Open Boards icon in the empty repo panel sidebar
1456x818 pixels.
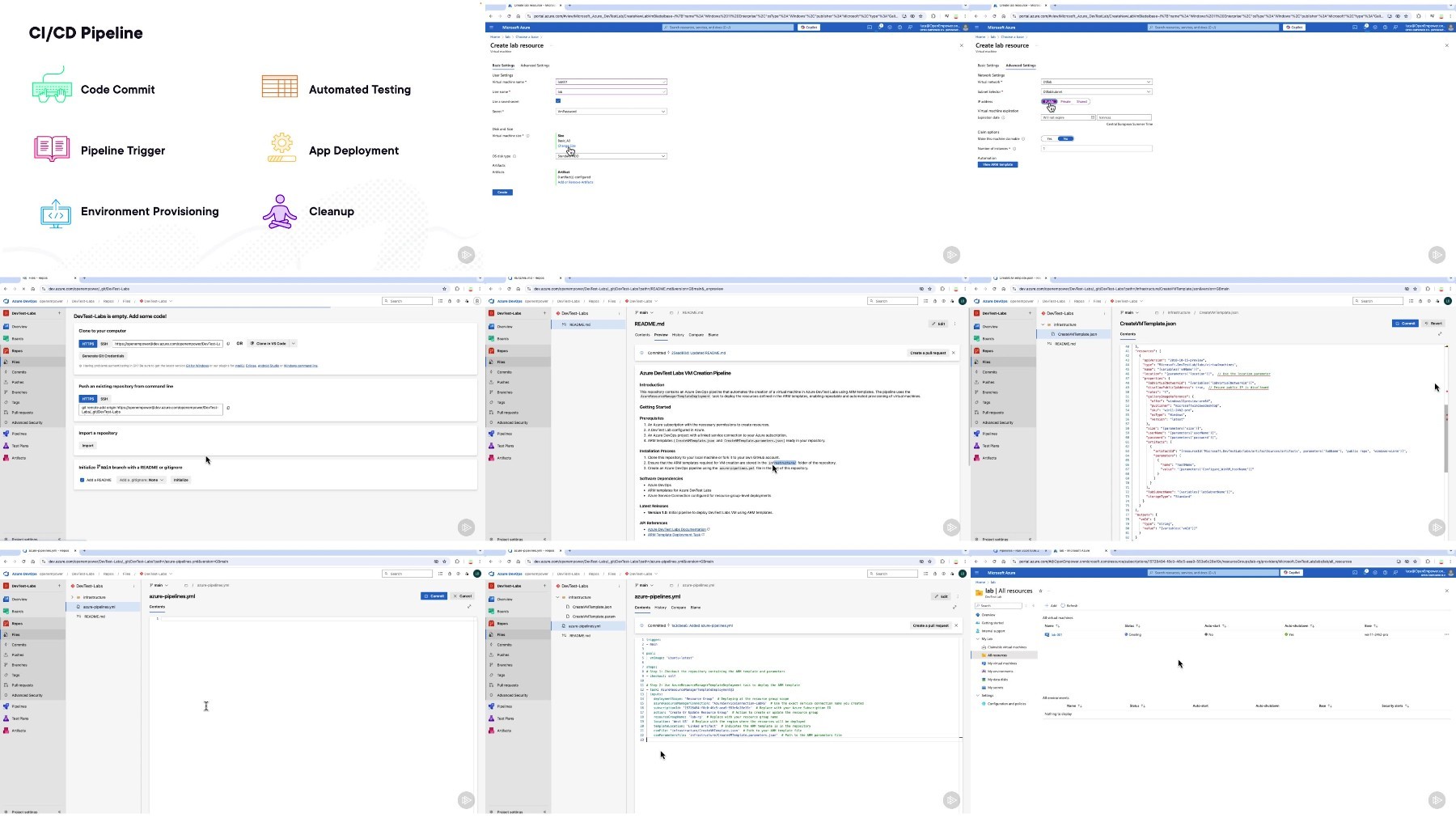6,339
